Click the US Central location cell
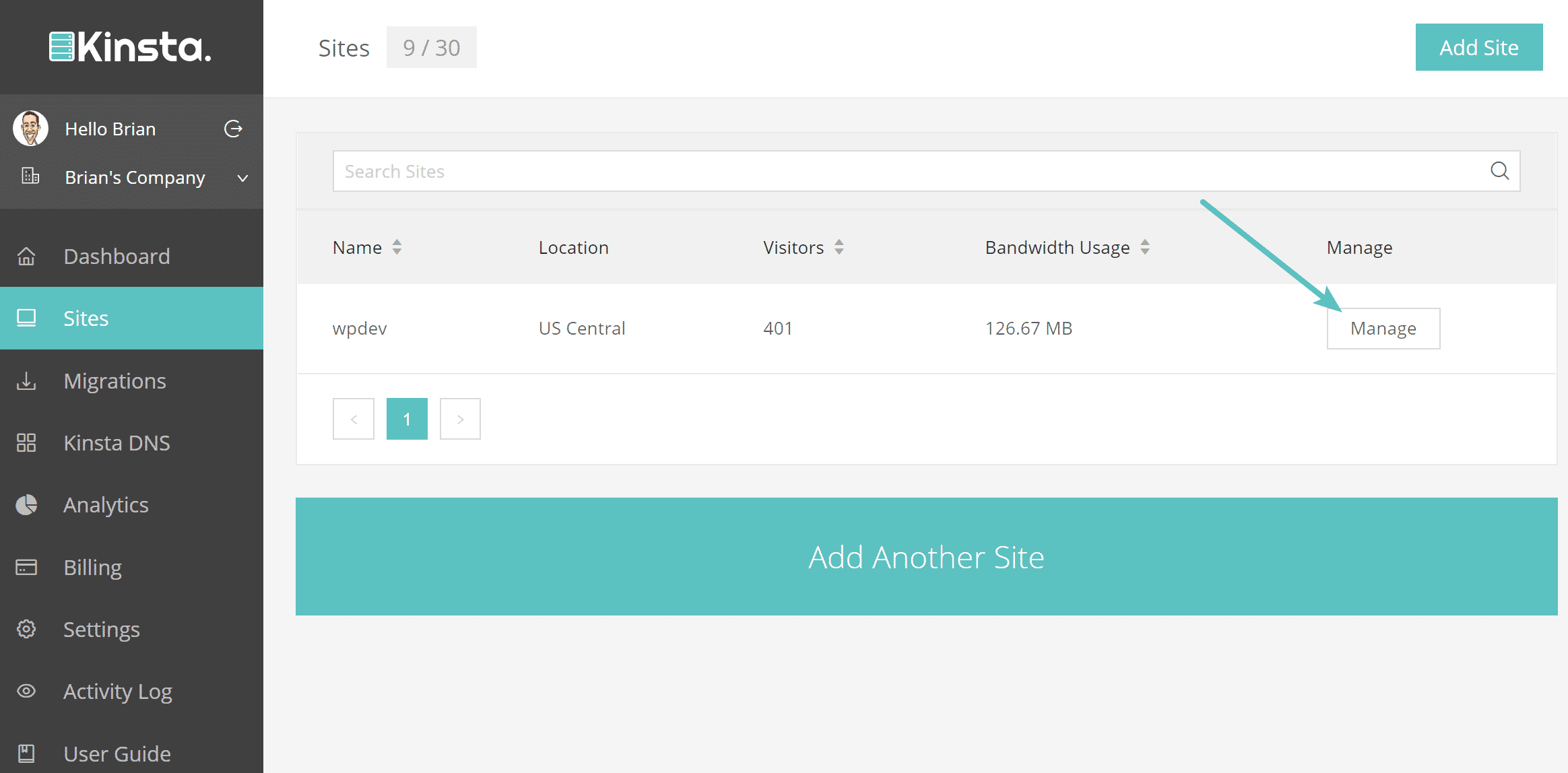 pyautogui.click(x=582, y=329)
